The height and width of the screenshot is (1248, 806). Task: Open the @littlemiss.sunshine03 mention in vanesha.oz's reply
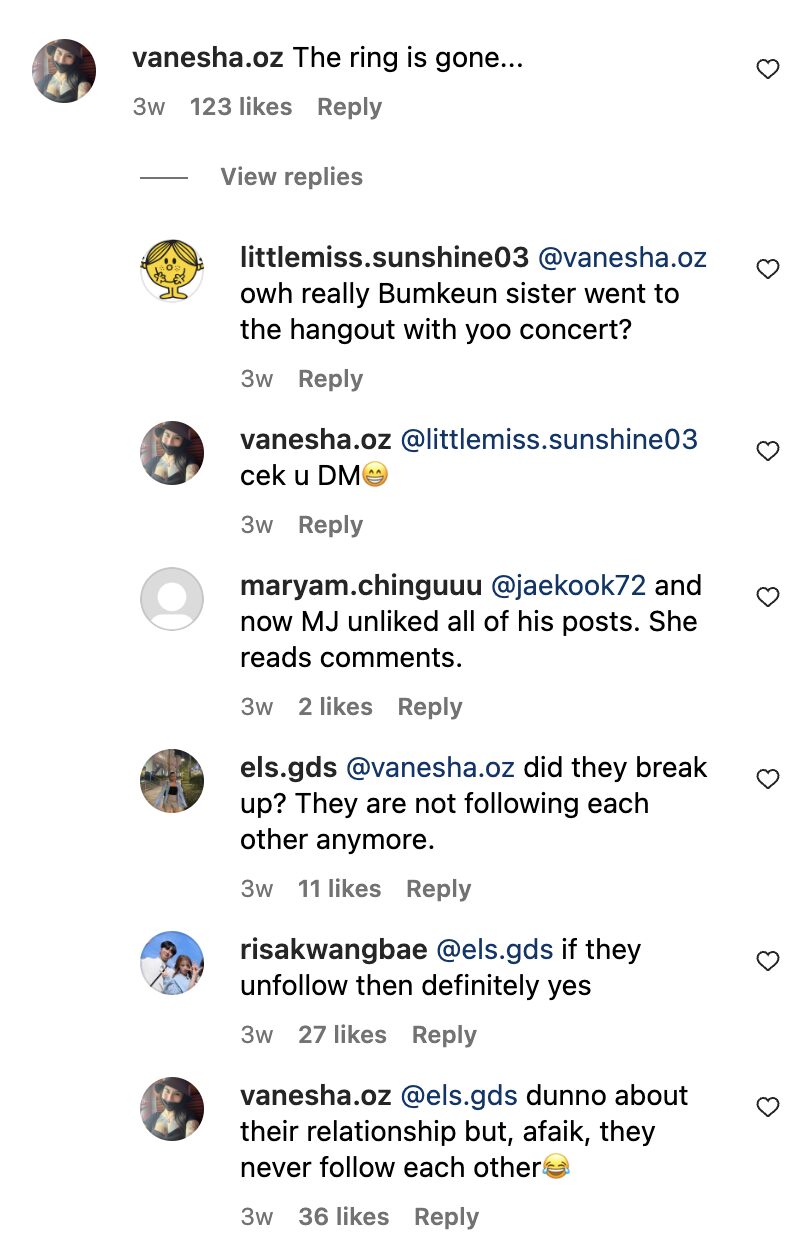click(x=549, y=439)
